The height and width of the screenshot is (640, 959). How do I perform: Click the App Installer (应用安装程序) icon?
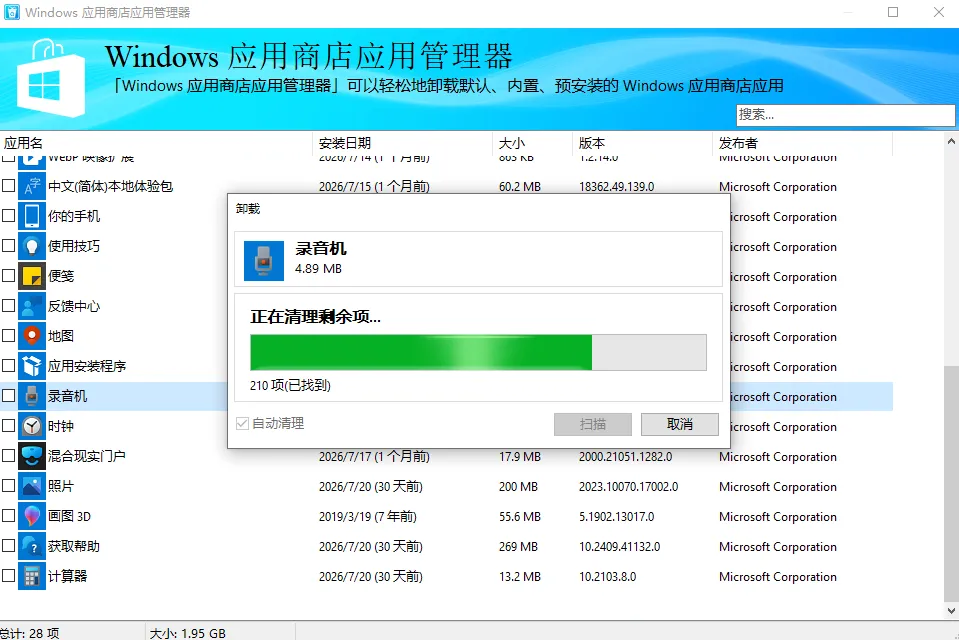pyautogui.click(x=32, y=366)
